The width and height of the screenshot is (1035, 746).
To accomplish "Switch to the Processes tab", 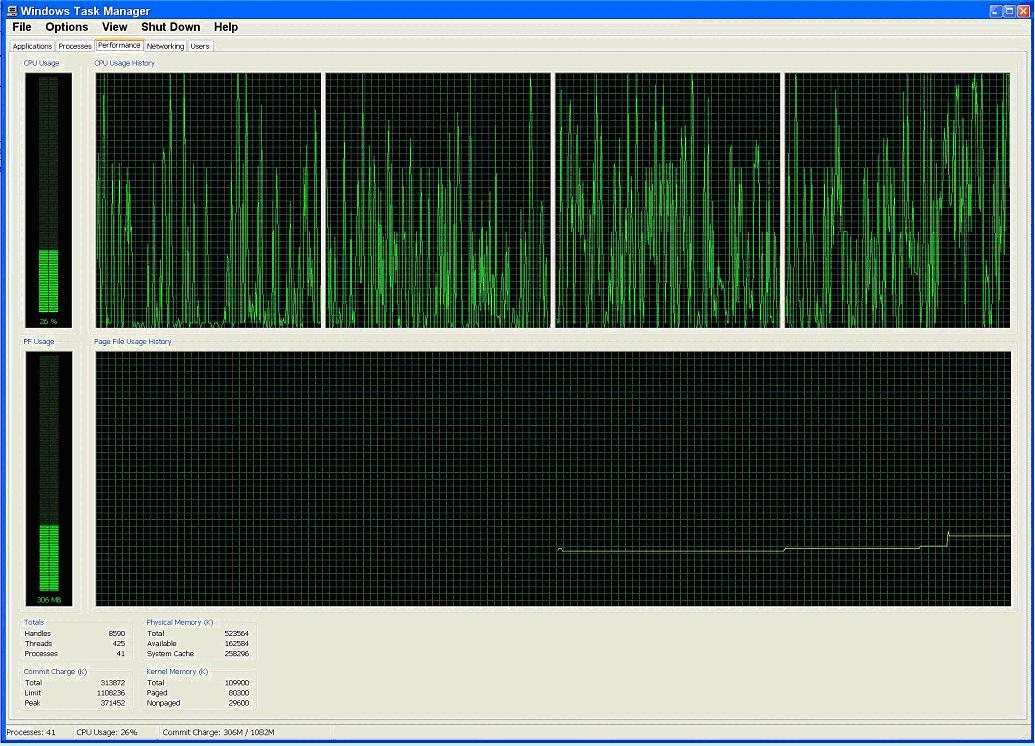I will pyautogui.click(x=75, y=46).
